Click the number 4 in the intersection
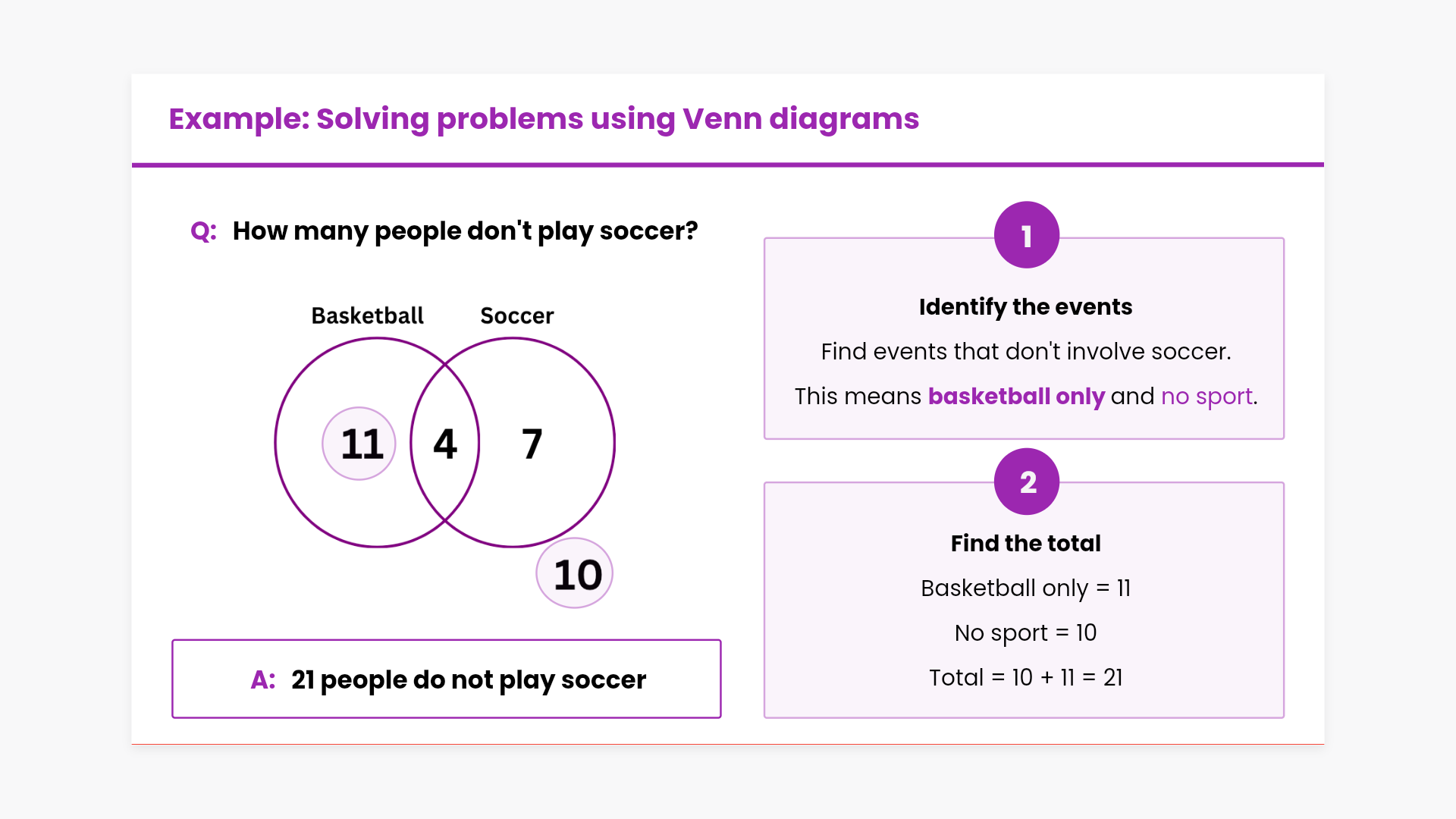Image resolution: width=1456 pixels, height=819 pixels. 445,444
